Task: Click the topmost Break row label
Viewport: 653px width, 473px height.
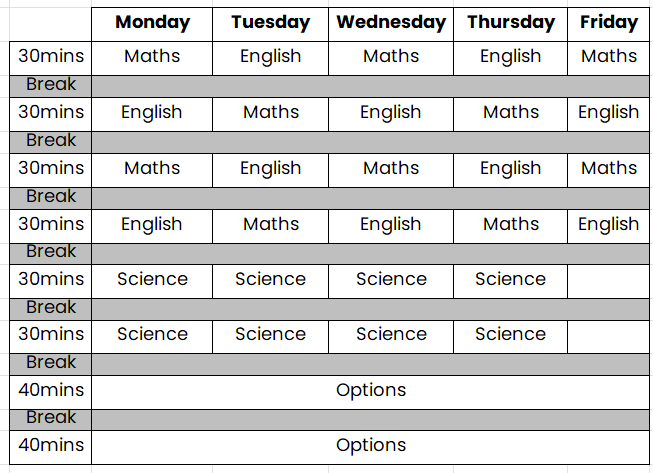Action: point(51,85)
